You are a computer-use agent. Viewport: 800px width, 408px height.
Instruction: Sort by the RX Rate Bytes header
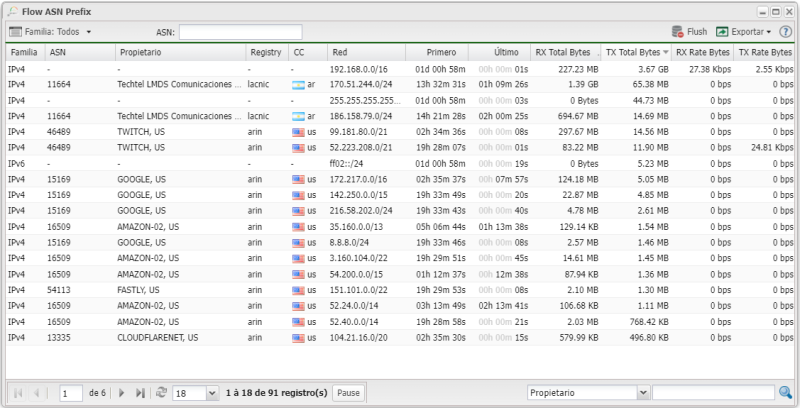(702, 52)
